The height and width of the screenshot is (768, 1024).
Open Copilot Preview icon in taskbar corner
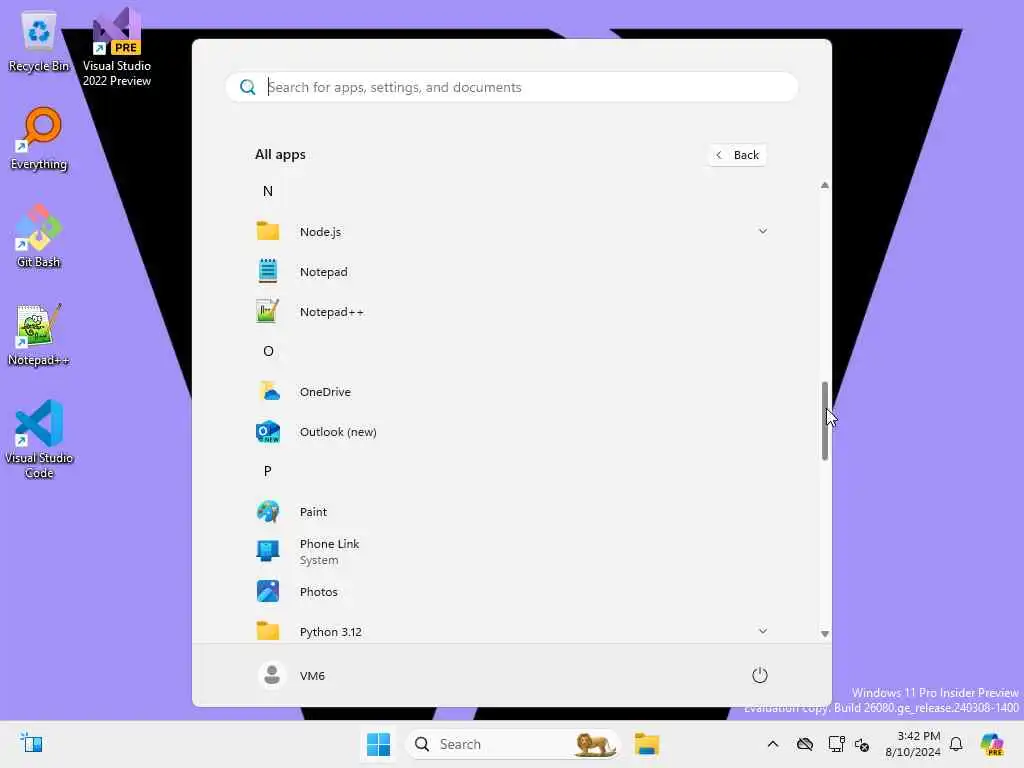click(x=992, y=744)
